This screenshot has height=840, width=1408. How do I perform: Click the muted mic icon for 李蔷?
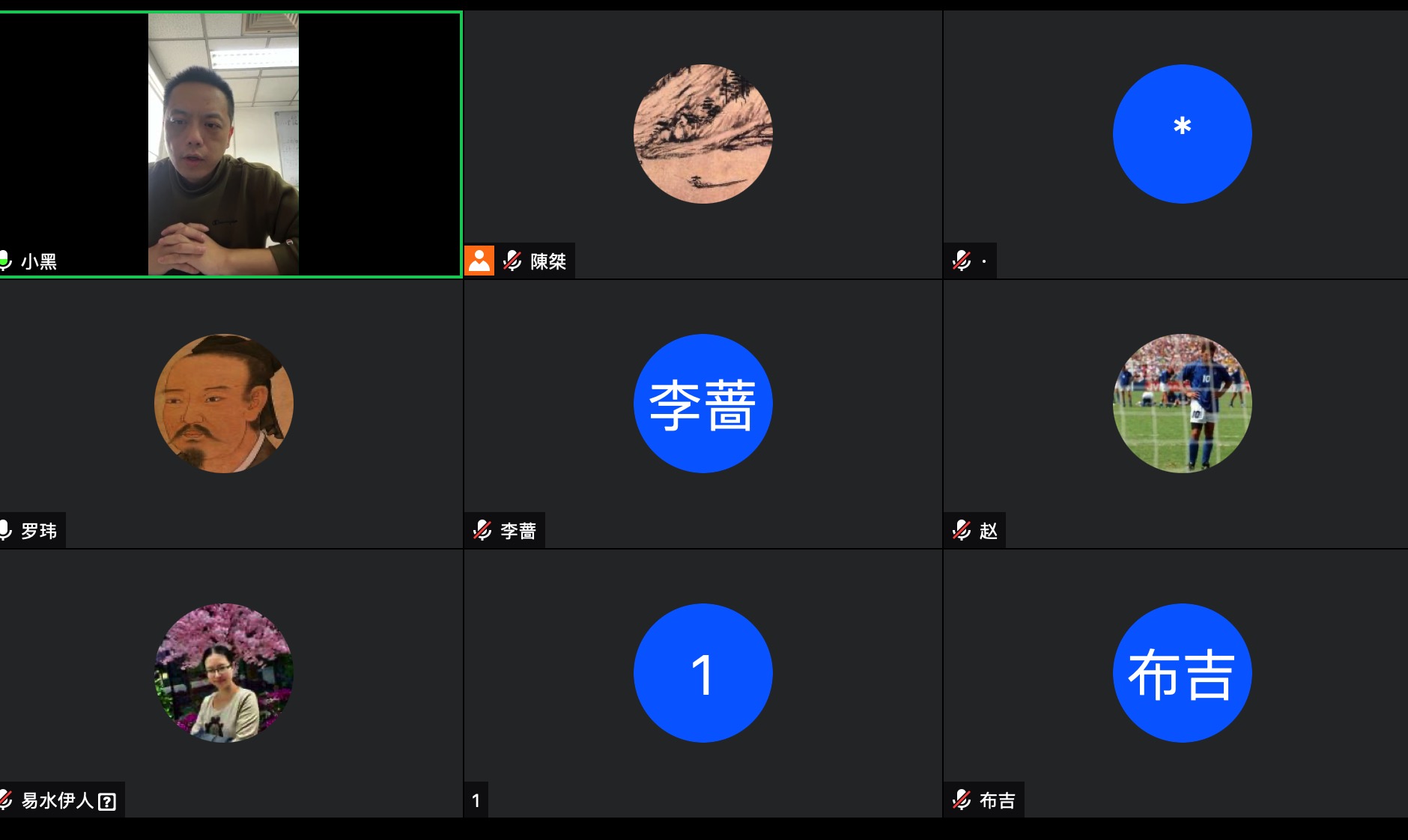[482, 530]
